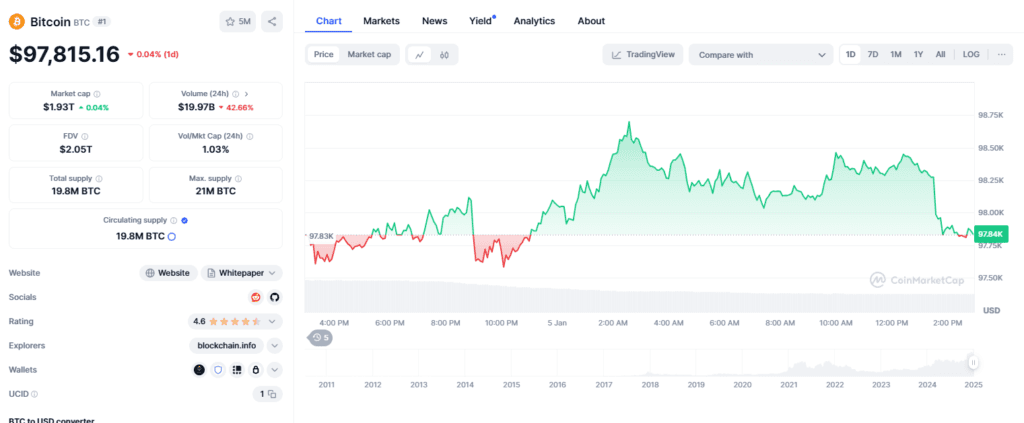Switch to the Analytics tab
The height and width of the screenshot is (423, 1024).
534,21
